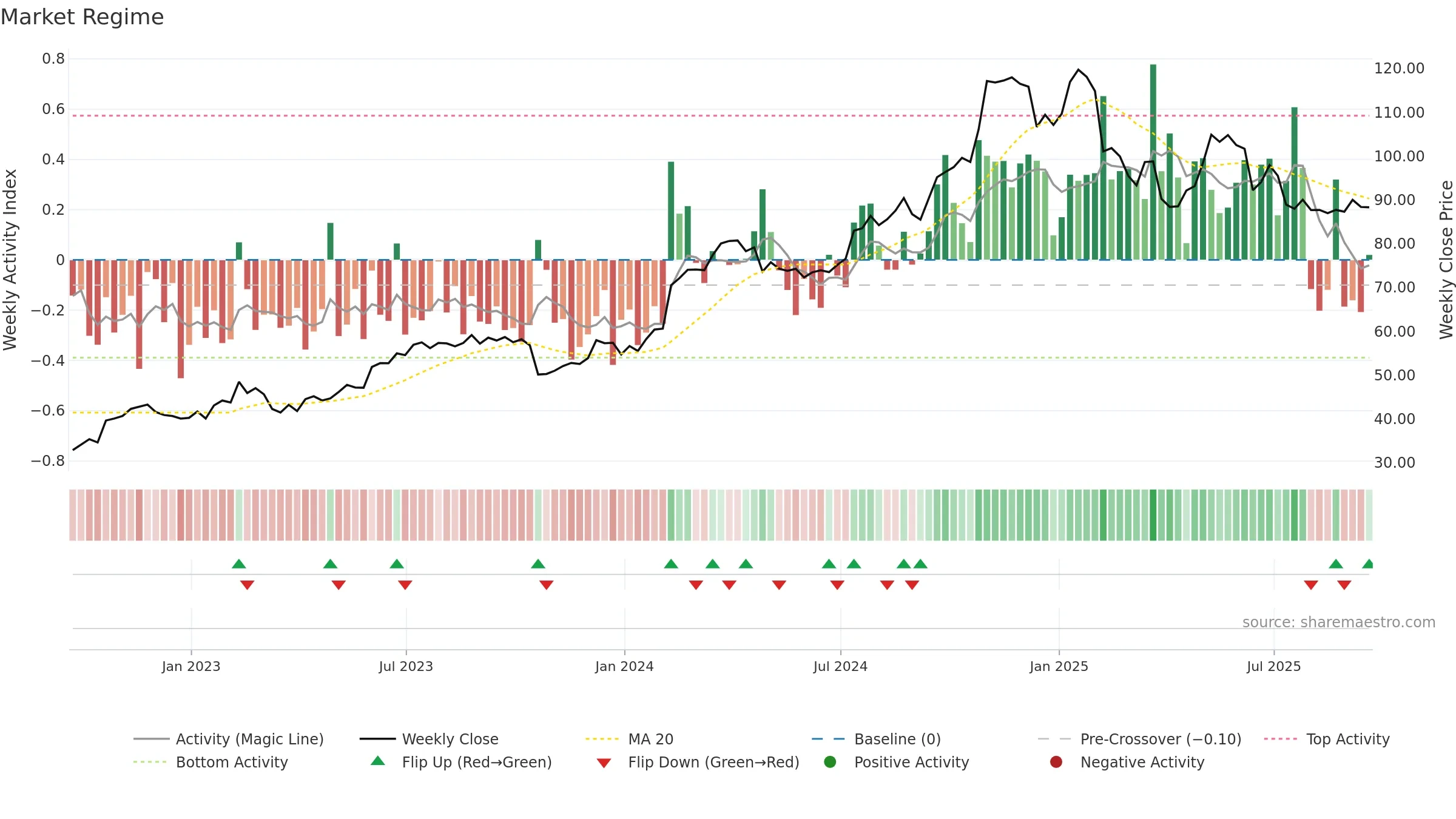
Task: Click the Jan 2023 x-axis label
Action: [x=191, y=666]
